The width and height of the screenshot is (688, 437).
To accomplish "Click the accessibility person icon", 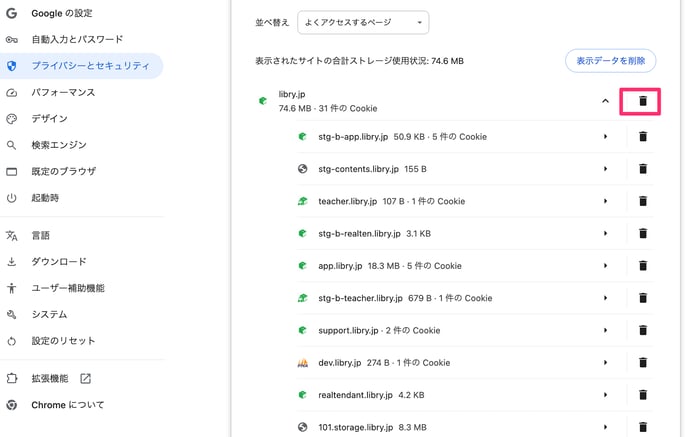I will (x=12, y=288).
